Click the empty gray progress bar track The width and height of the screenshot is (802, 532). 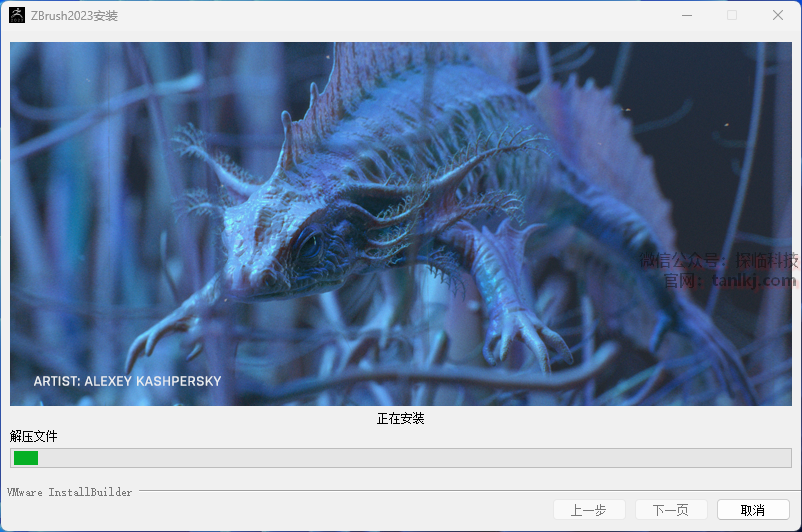tap(400, 458)
